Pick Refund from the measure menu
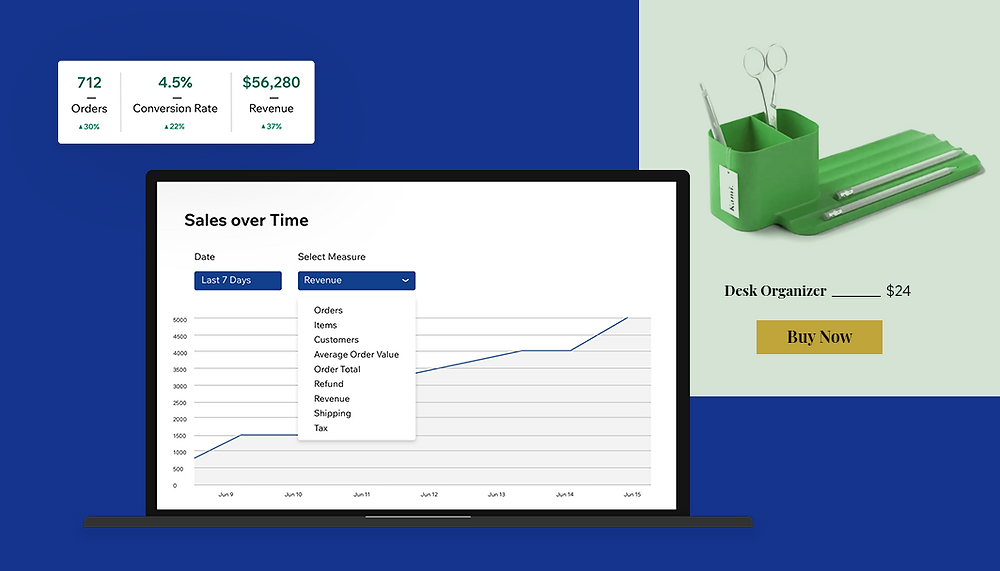This screenshot has width=1000, height=571. (328, 383)
